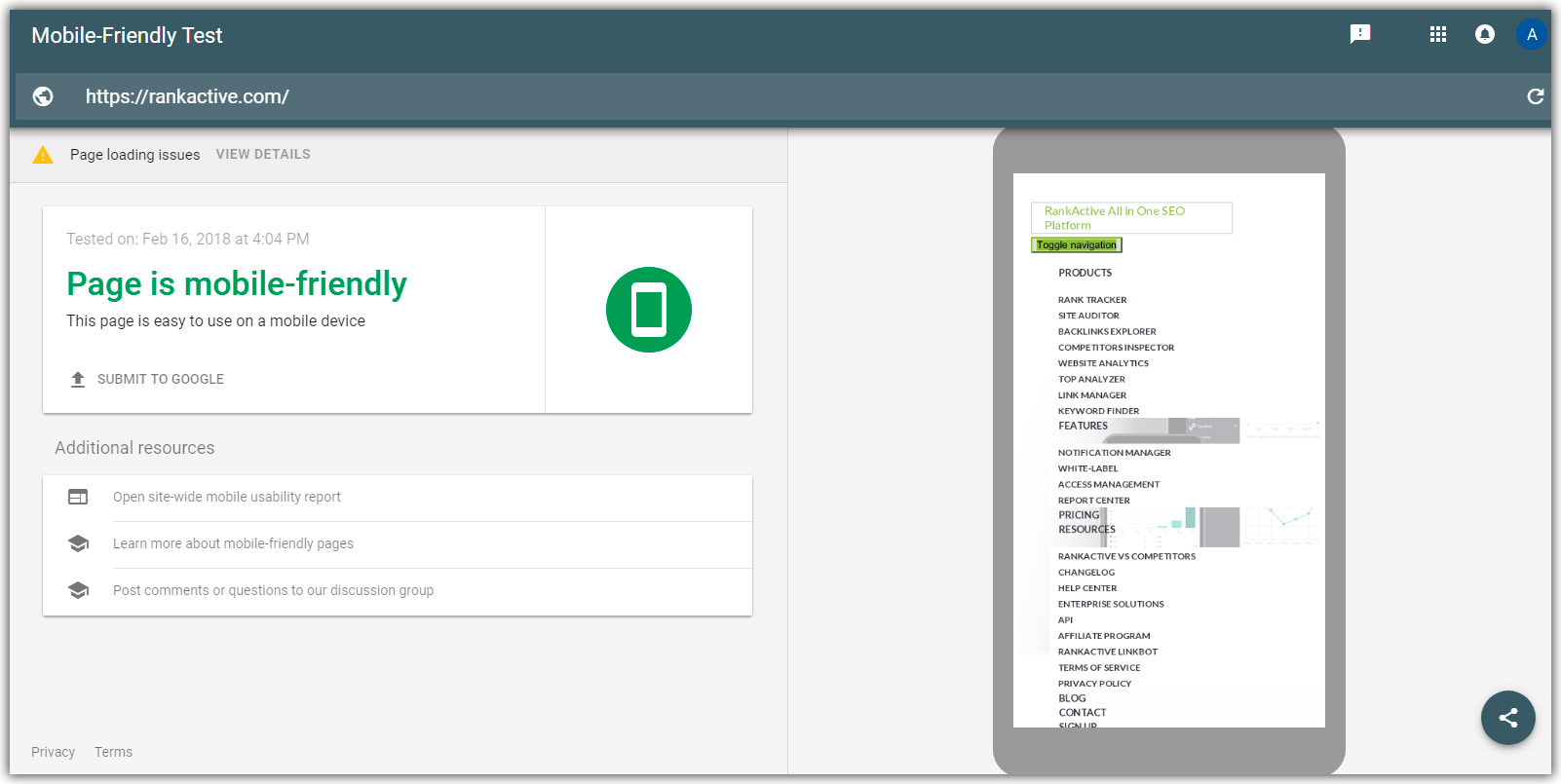This screenshot has width=1561, height=784.
Task: Click the globe icon beside the URL
Action: click(43, 96)
